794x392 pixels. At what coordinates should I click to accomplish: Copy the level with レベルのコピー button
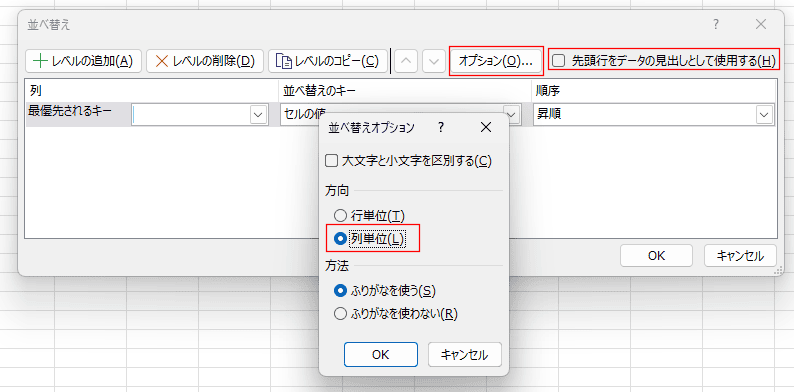coord(328,61)
